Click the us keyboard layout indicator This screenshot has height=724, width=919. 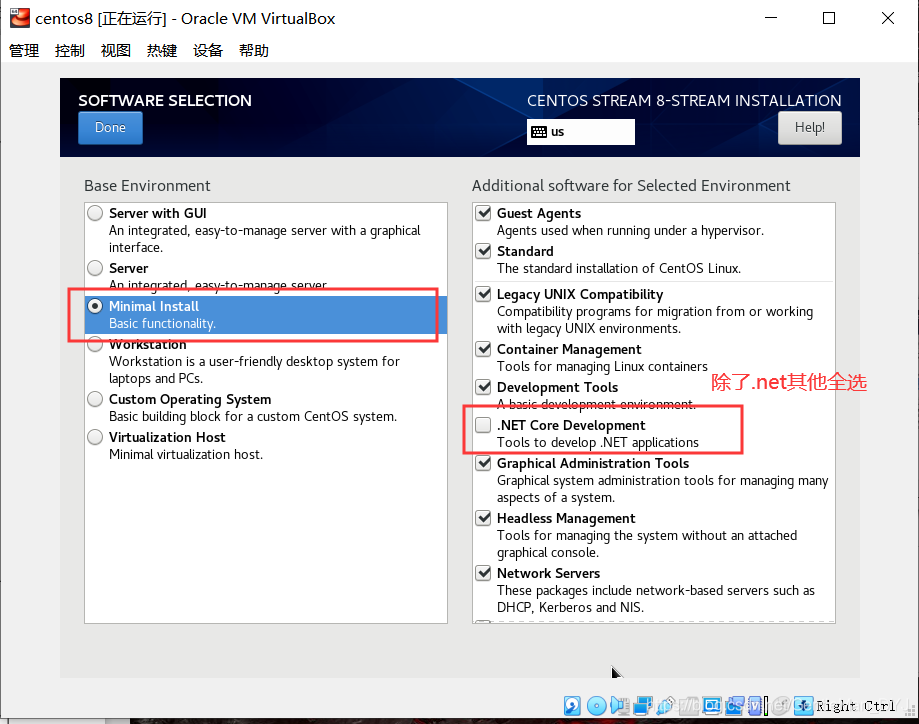(580, 132)
